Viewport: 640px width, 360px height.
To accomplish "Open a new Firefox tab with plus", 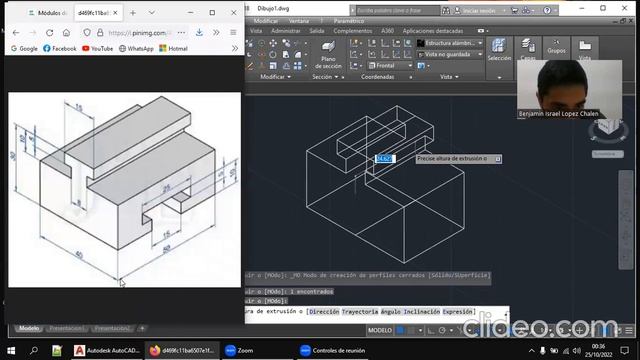I will [x=133, y=13].
